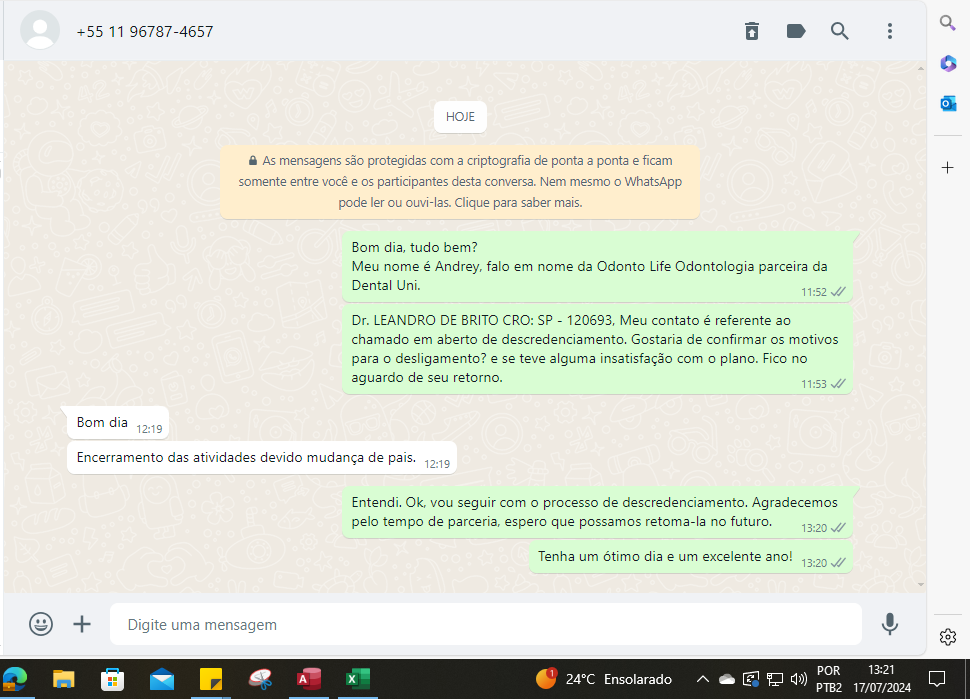Add a sidebar app with plus button
970x699 pixels.
pos(948,167)
